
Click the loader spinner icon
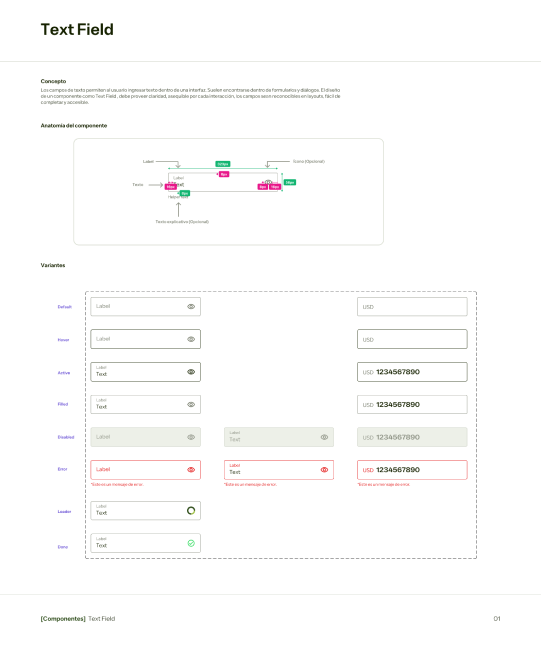pyautogui.click(x=191, y=510)
